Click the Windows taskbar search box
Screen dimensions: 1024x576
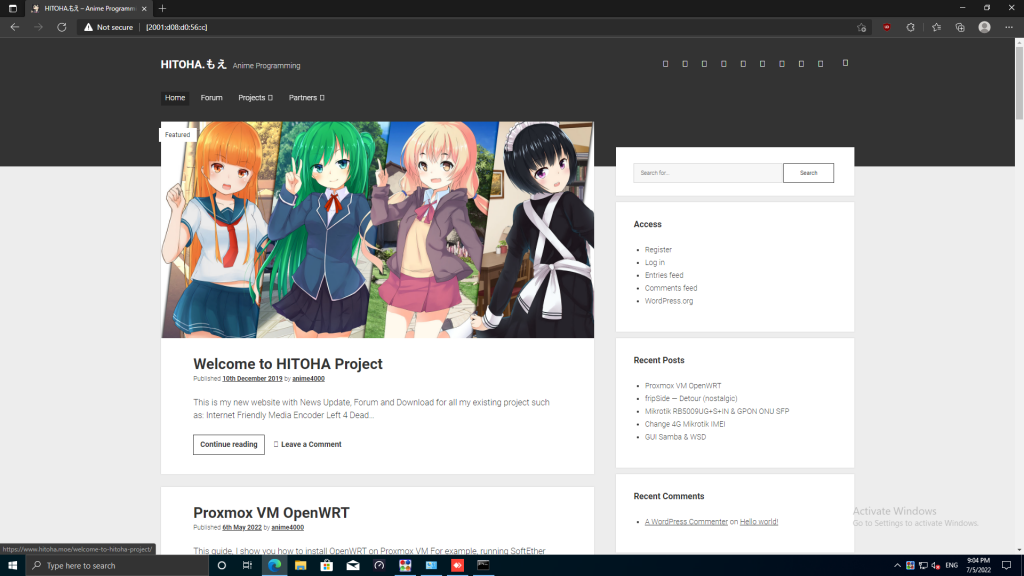coord(116,566)
